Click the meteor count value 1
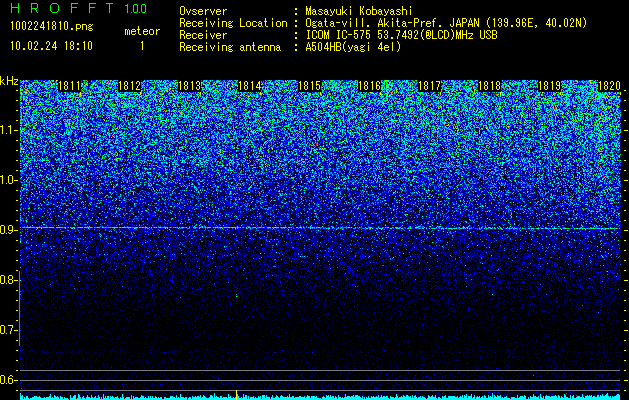The width and height of the screenshot is (629, 400). (142, 46)
